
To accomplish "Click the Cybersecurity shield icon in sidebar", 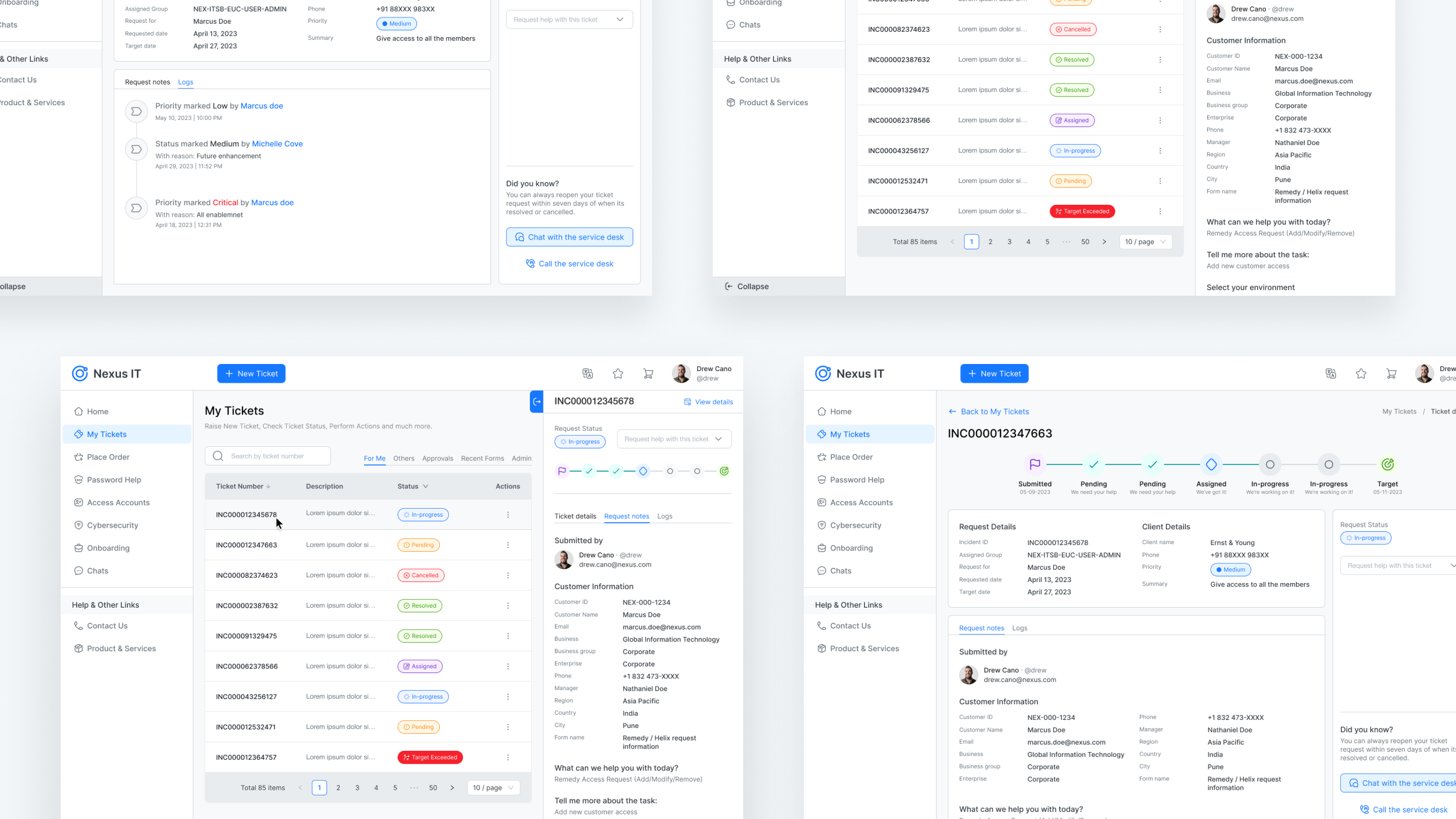I will click(78, 525).
